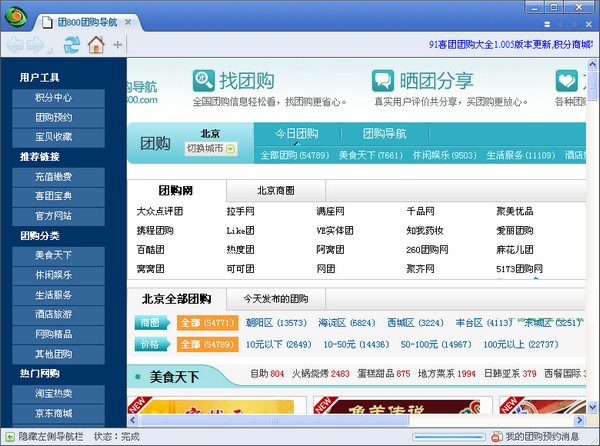The height and width of the screenshot is (446, 600).
Task: Switch to the 北京全部团购 tab
Action: pos(176,299)
